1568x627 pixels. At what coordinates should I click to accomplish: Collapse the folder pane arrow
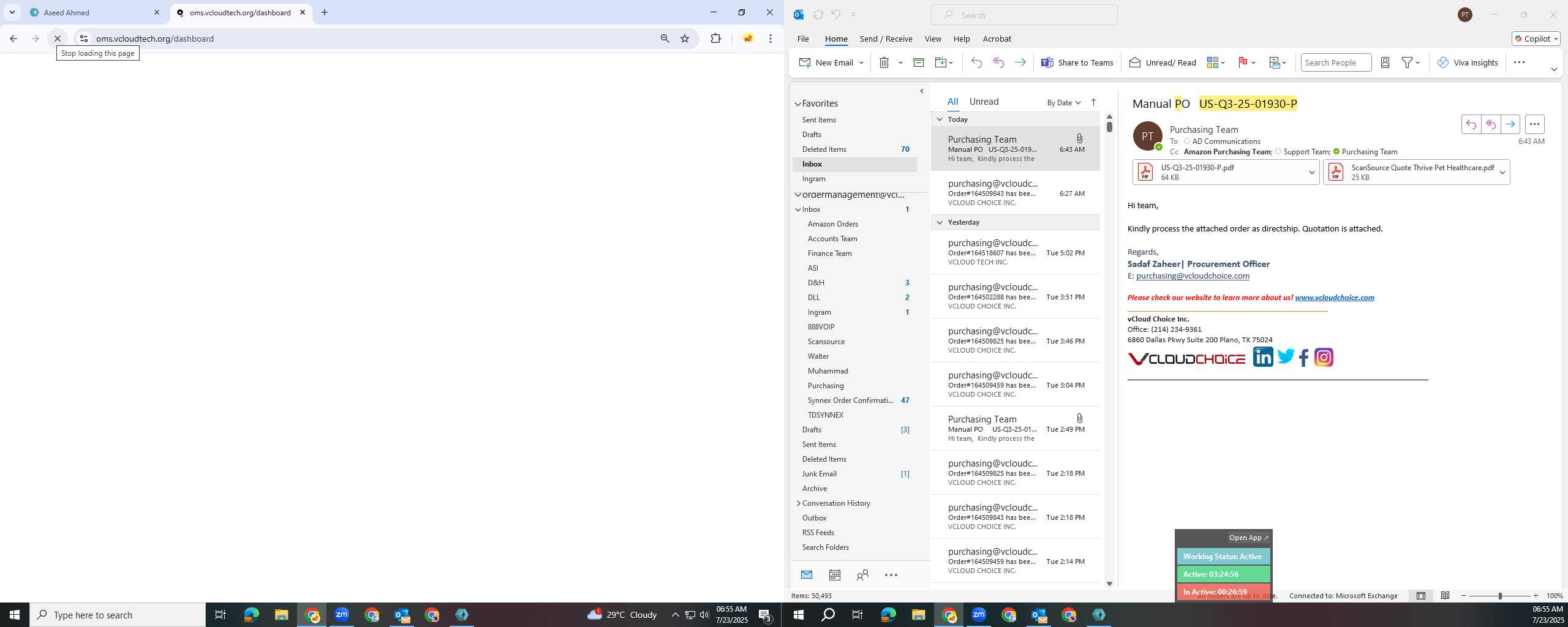[921, 91]
